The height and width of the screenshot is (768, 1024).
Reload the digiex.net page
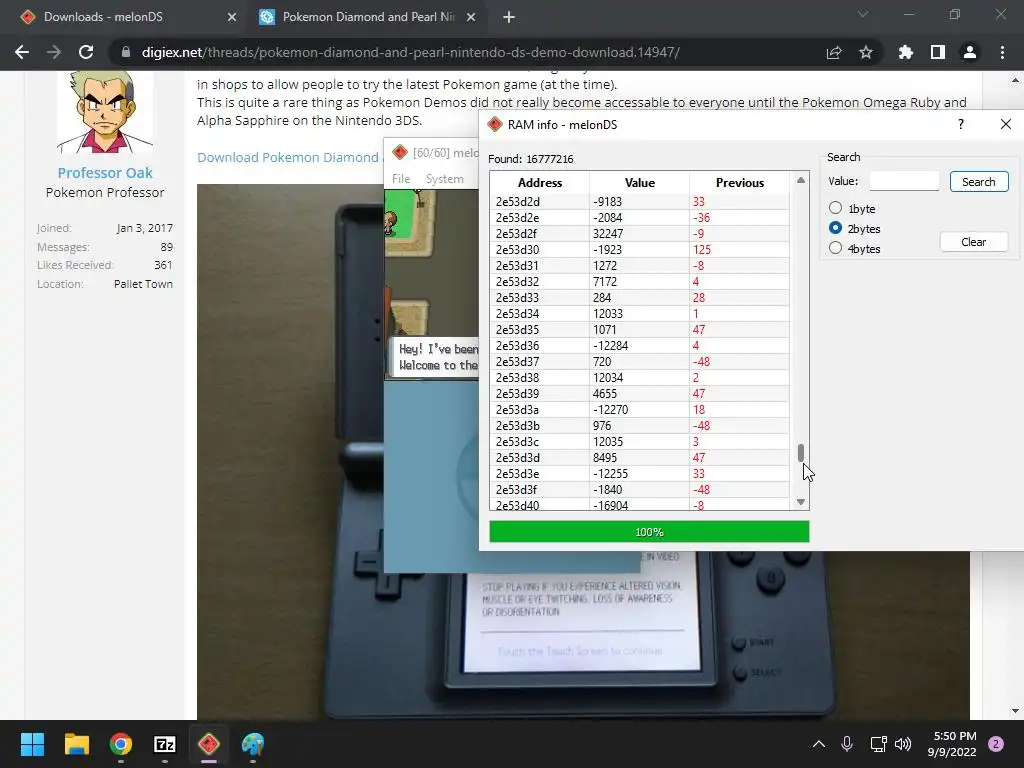pyautogui.click(x=86, y=52)
